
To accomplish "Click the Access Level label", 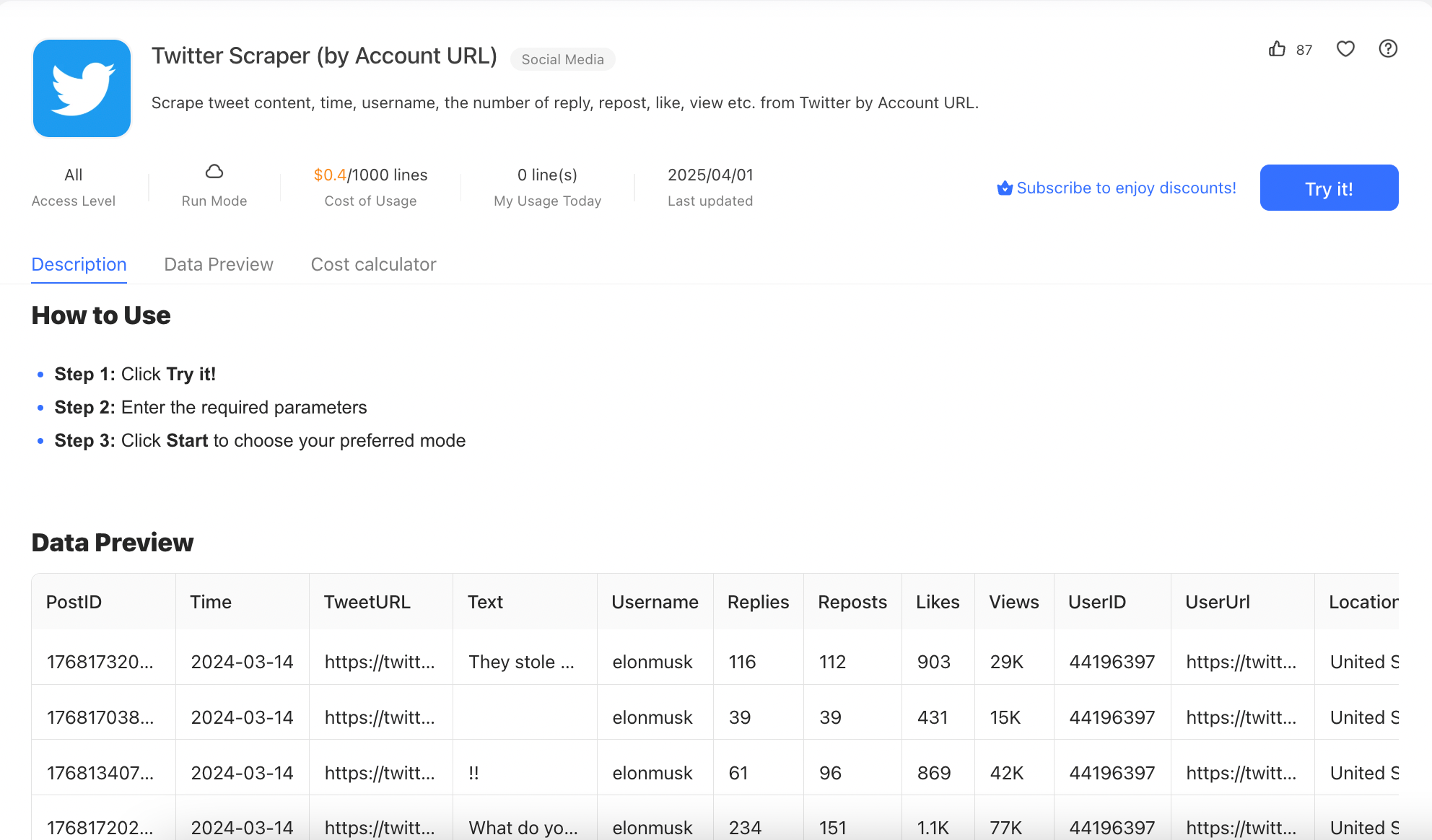I will click(73, 201).
